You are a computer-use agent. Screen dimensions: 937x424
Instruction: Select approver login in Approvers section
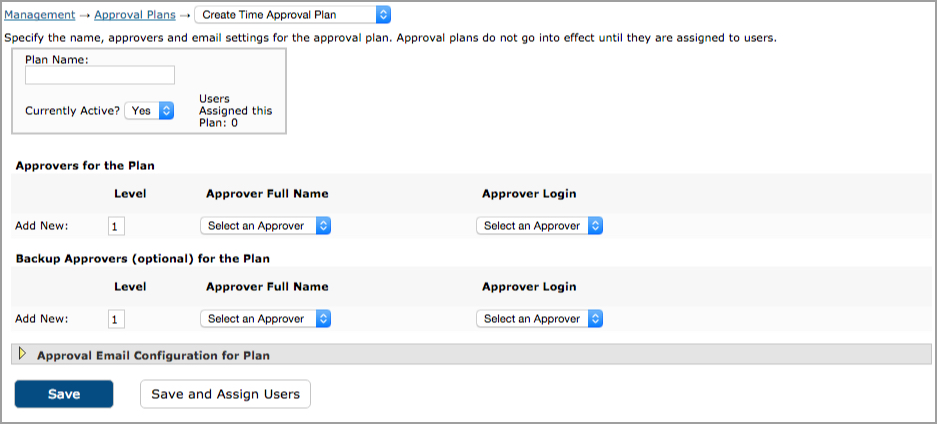tap(539, 226)
